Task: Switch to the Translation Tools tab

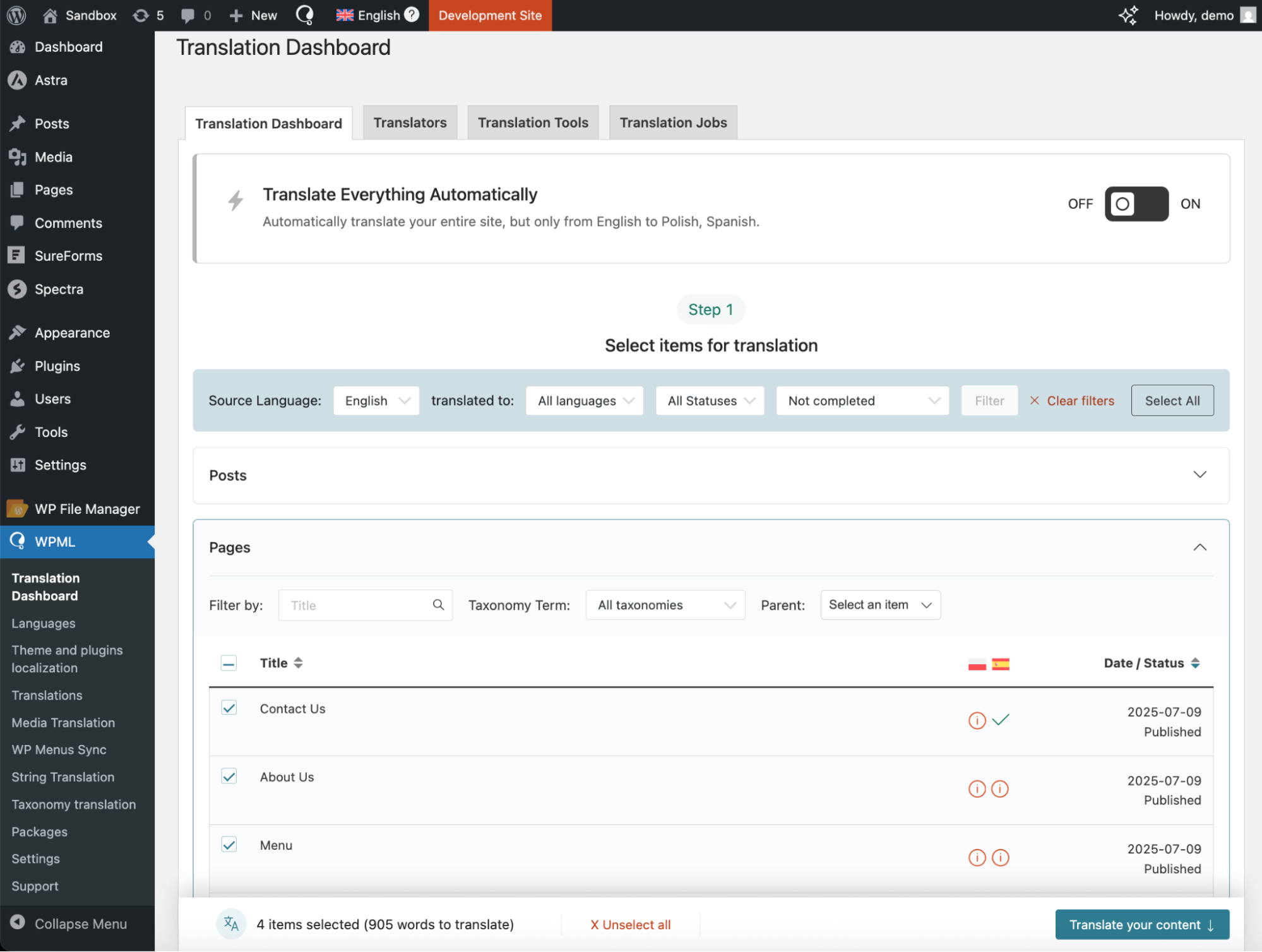Action: point(533,122)
